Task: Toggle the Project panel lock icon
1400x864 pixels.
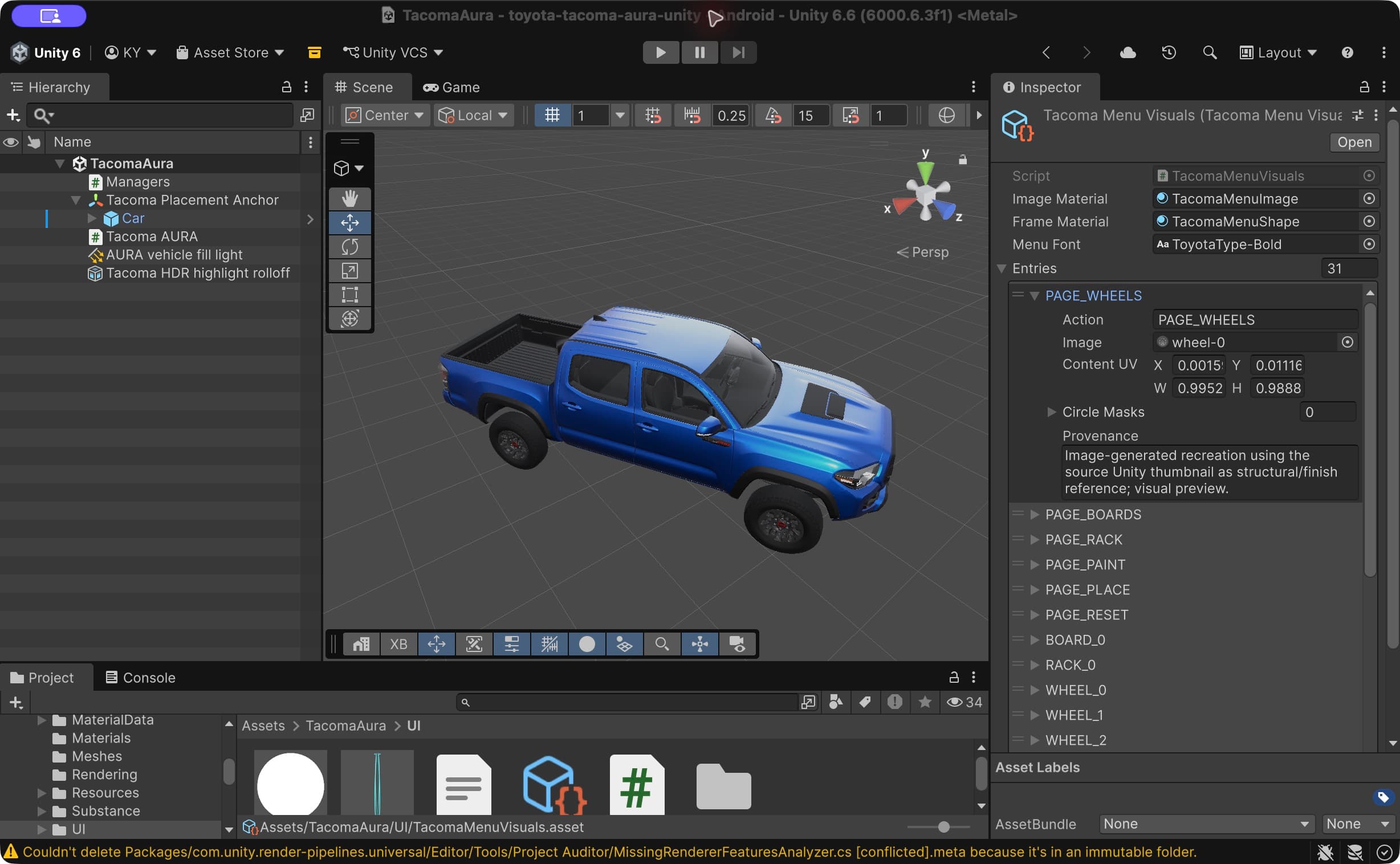Action: [x=954, y=677]
